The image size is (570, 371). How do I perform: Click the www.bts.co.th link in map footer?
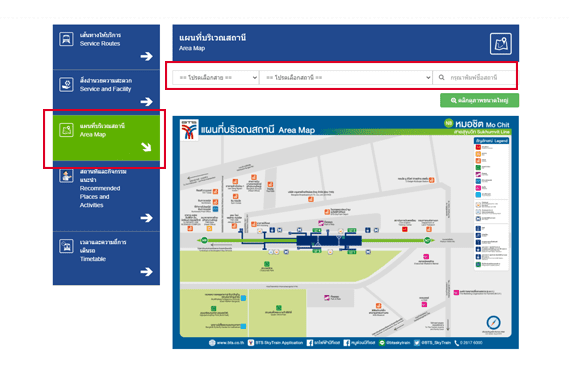[226, 343]
